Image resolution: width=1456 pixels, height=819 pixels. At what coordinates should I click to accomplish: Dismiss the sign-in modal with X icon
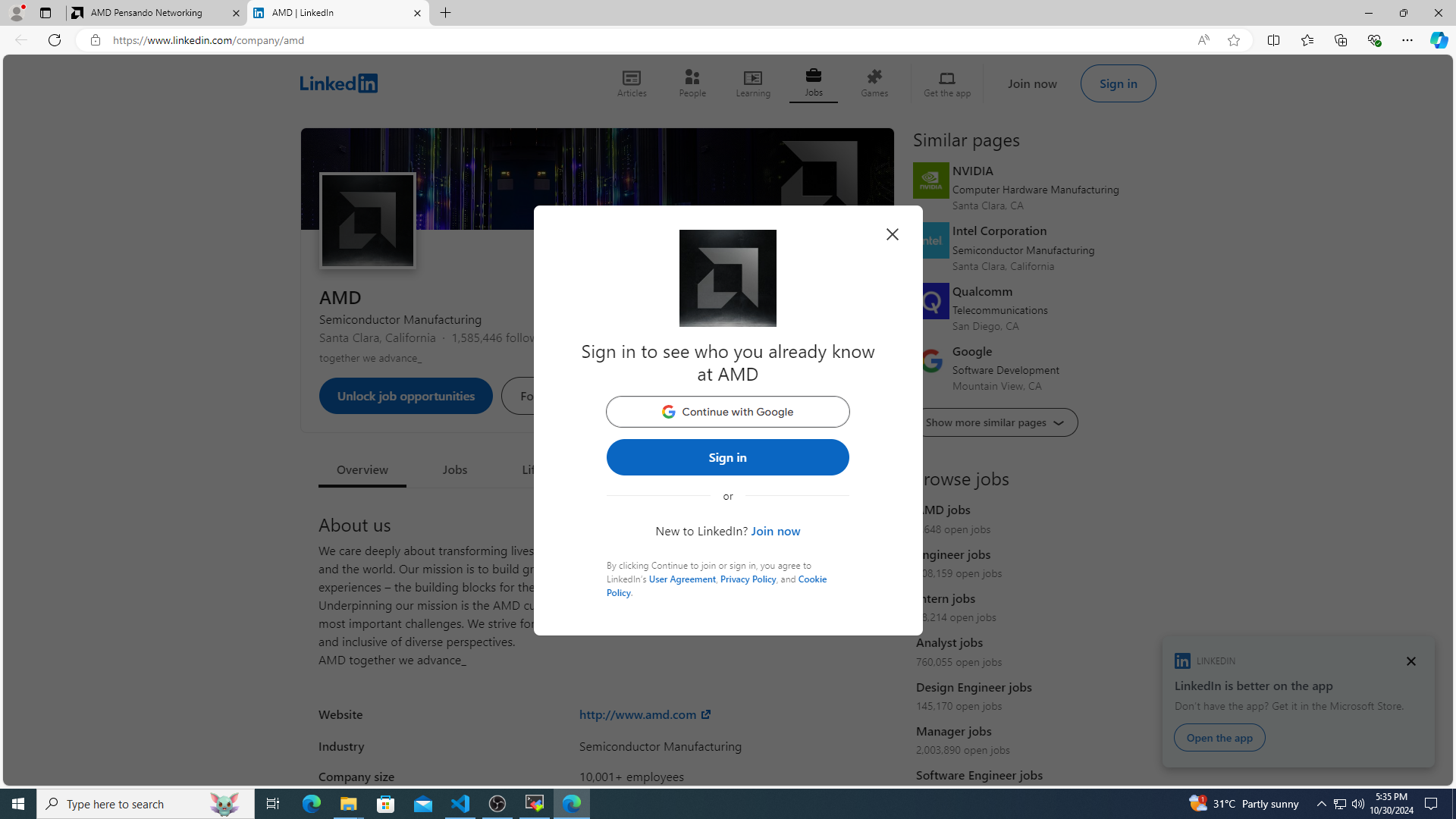(x=892, y=234)
